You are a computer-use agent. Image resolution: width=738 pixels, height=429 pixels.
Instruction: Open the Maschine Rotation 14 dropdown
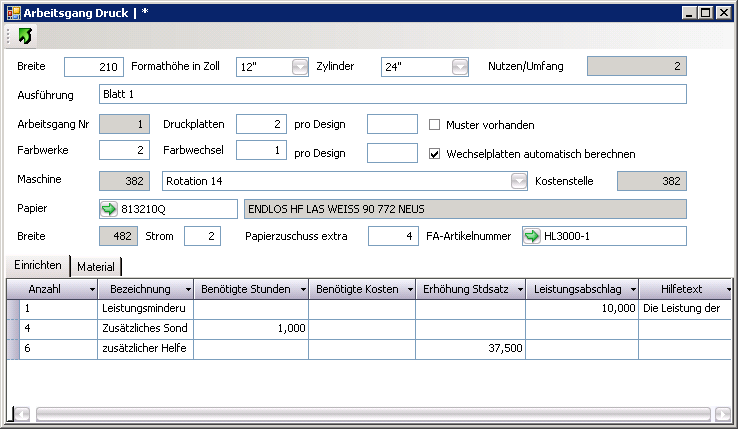(519, 181)
